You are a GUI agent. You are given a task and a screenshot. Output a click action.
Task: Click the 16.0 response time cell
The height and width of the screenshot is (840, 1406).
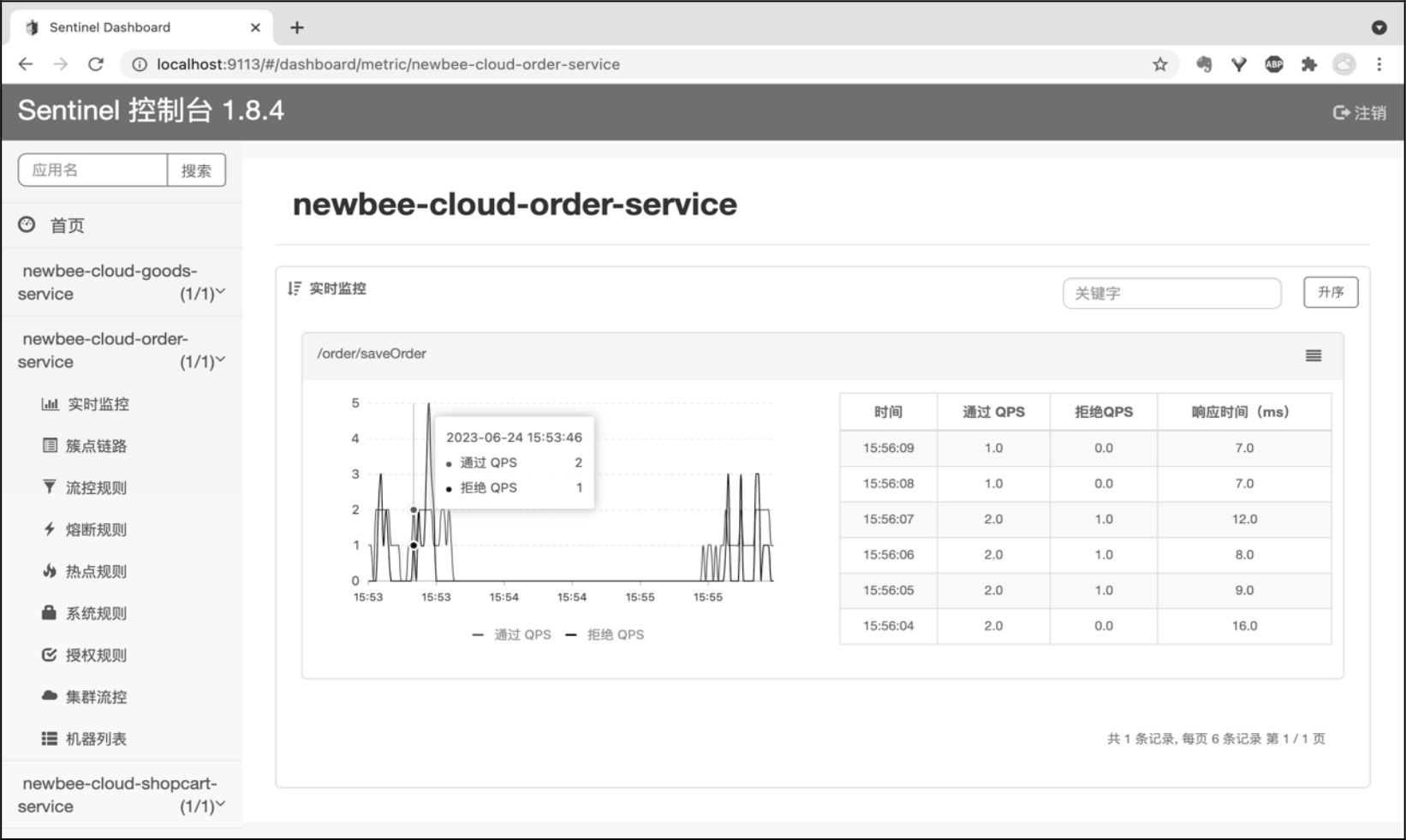(1244, 626)
